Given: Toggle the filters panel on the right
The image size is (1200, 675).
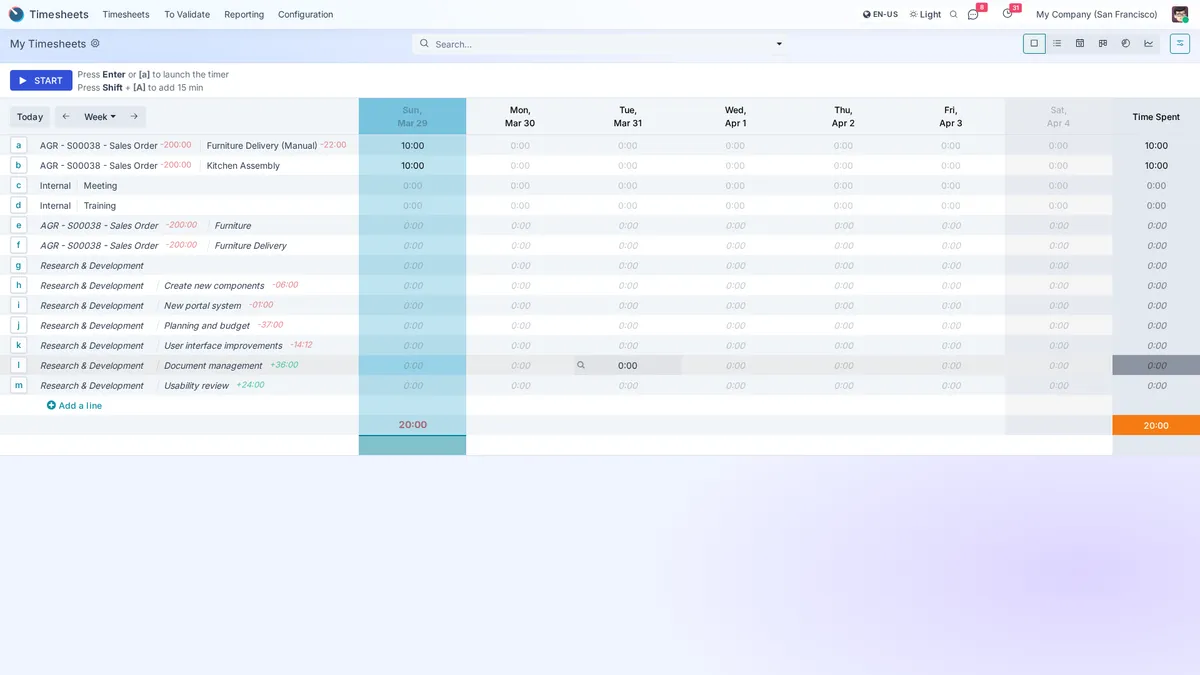Looking at the screenshot, I should [x=1180, y=43].
